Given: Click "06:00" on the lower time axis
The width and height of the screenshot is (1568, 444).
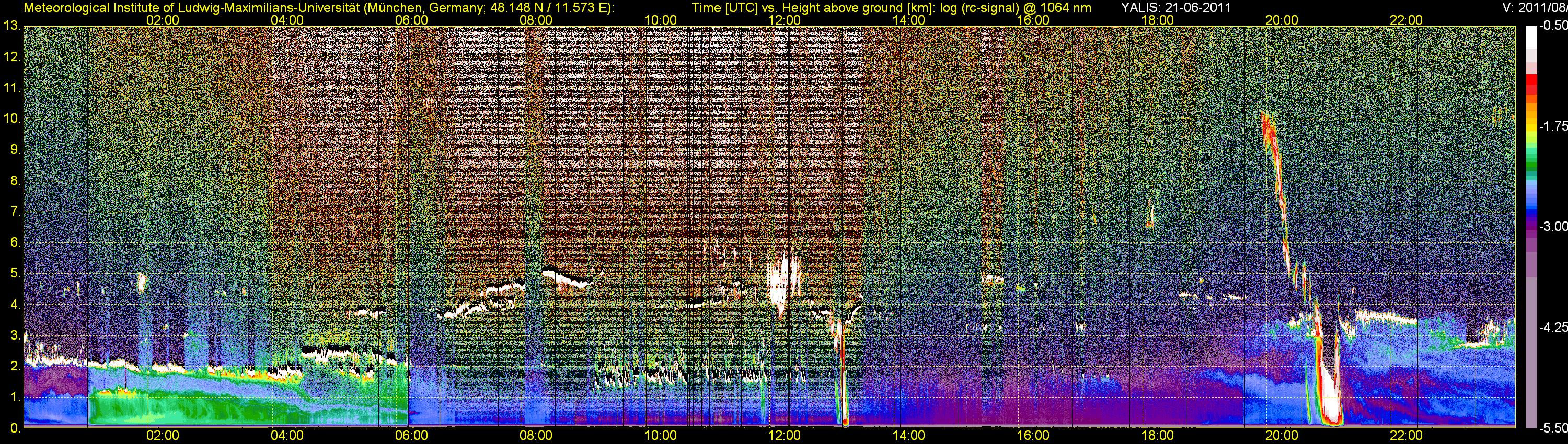Looking at the screenshot, I should point(411,436).
